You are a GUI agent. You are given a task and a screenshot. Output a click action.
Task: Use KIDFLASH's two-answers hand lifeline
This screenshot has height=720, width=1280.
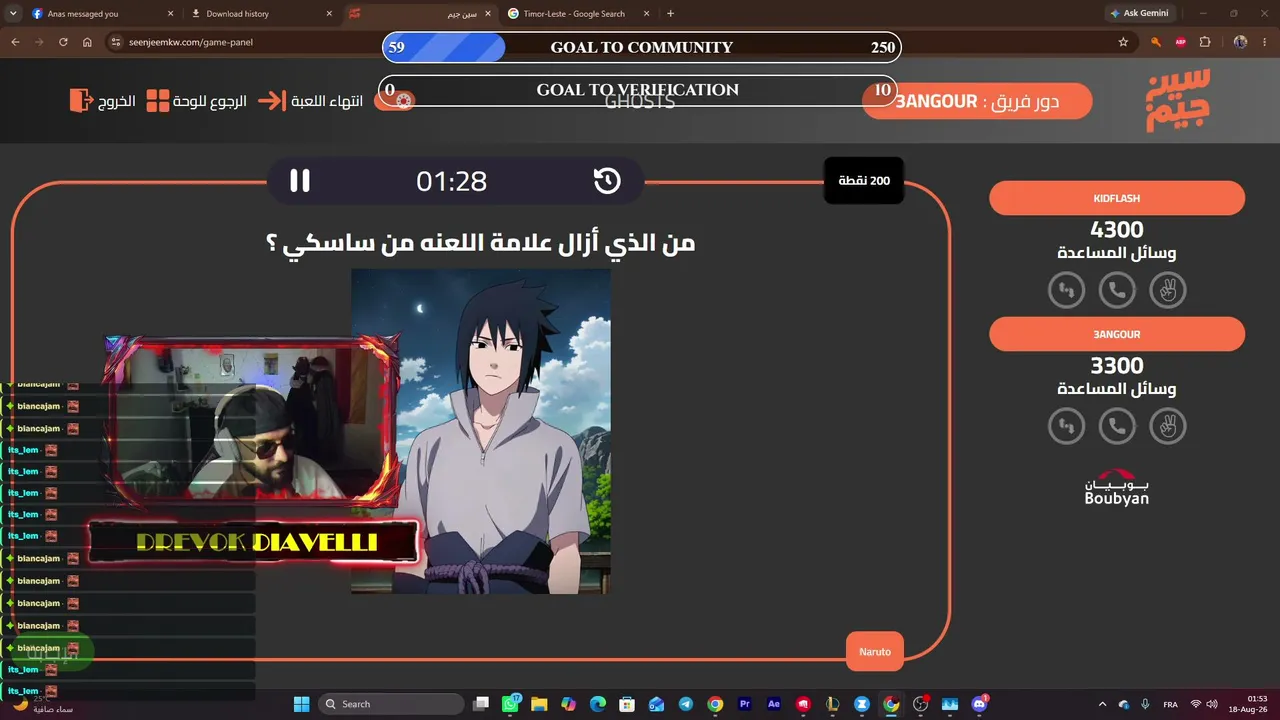(1167, 291)
